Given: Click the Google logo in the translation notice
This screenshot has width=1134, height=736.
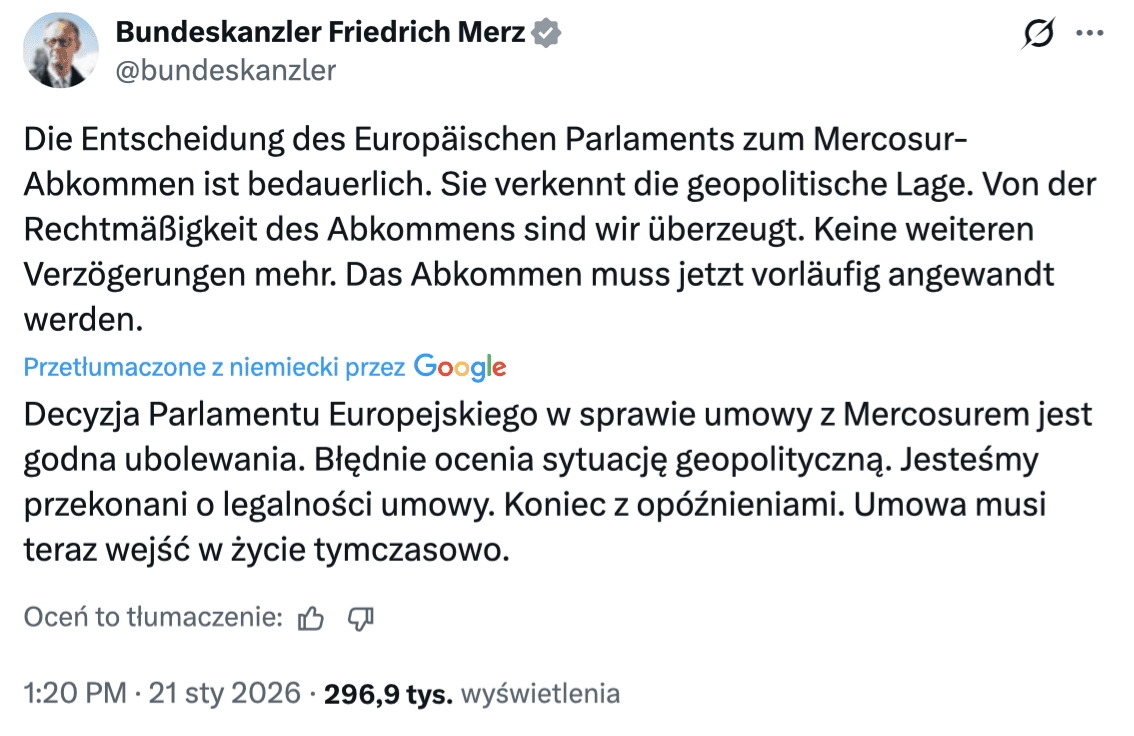Looking at the screenshot, I should (458, 367).
